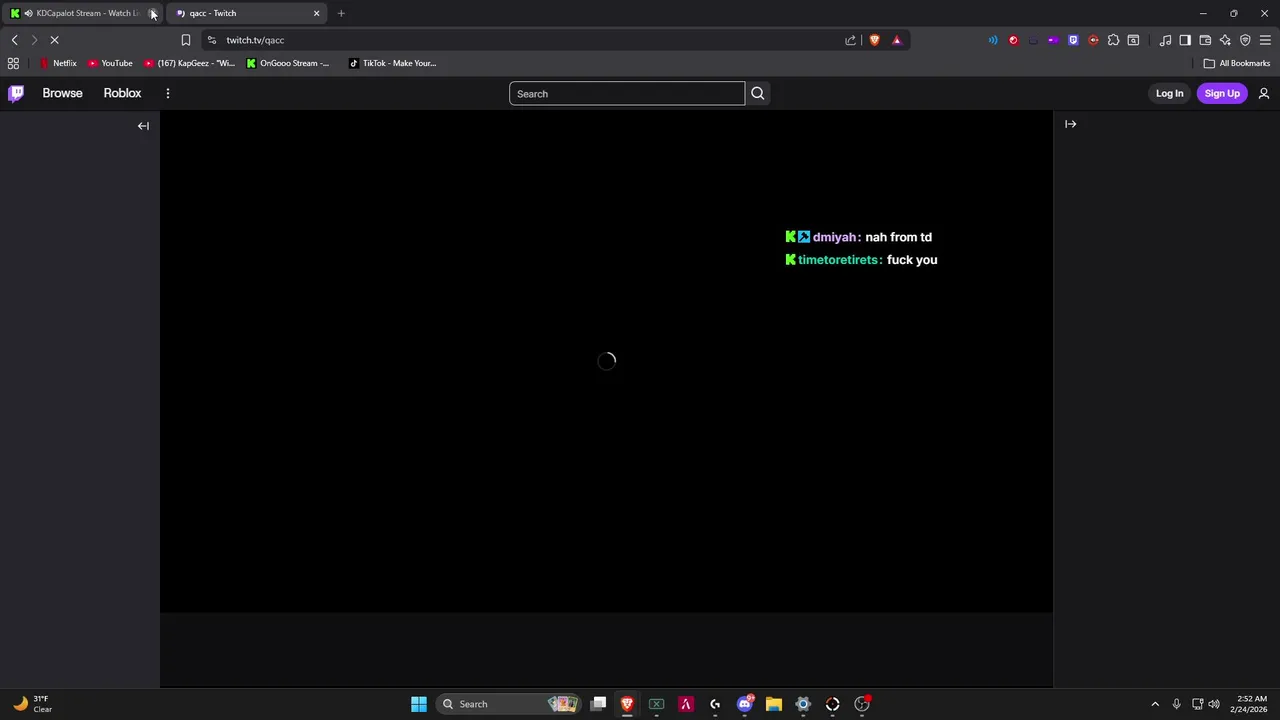Open the TikTok bookmark
The height and width of the screenshot is (720, 1280).
[392, 63]
